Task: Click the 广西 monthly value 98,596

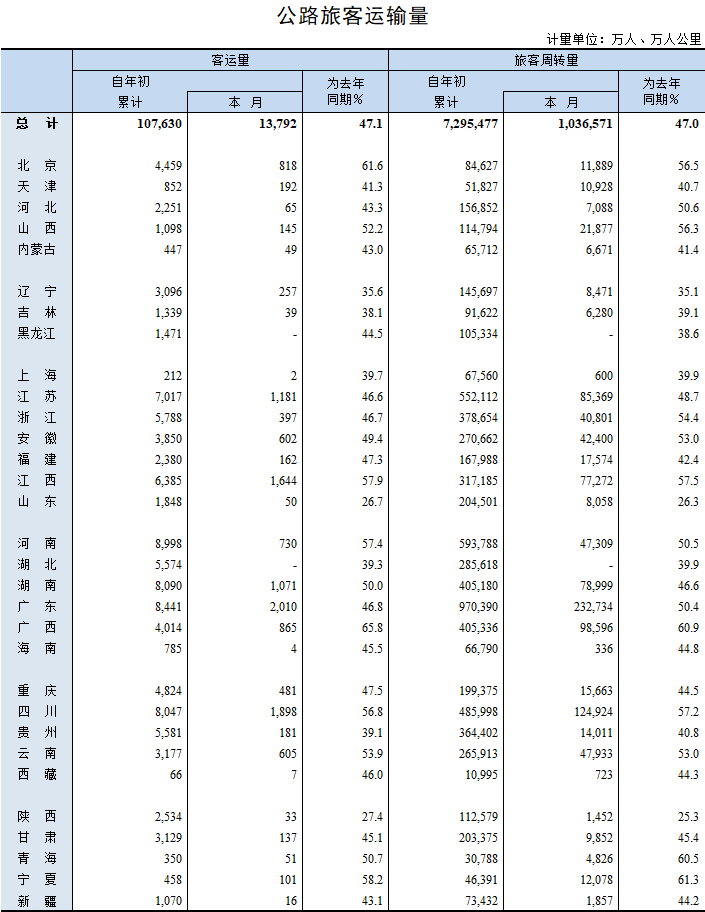Action: tap(596, 628)
